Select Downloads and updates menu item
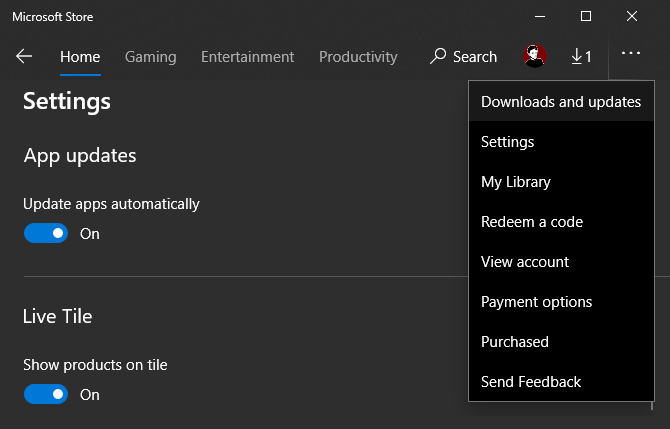The image size is (670, 429). pyautogui.click(x=560, y=102)
